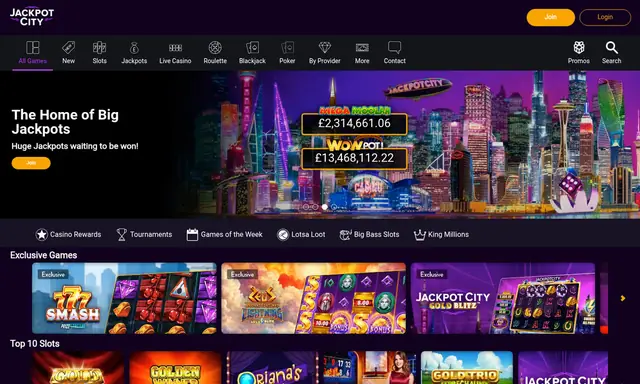The image size is (640, 384).
Task: Click the King Millions crown icon
Action: (x=420, y=235)
